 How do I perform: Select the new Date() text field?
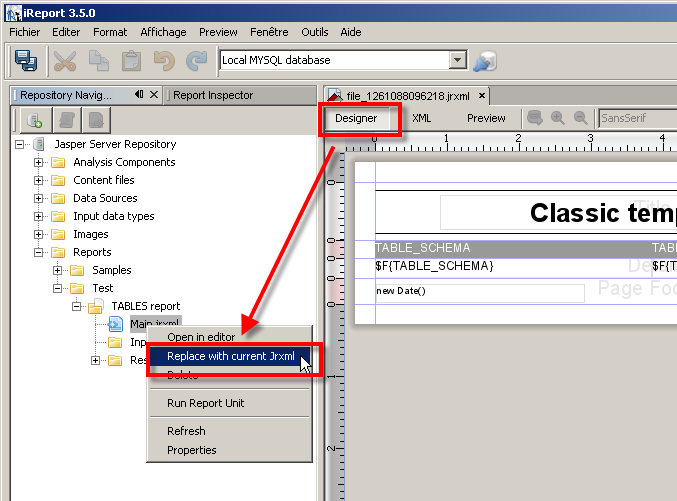pos(480,293)
